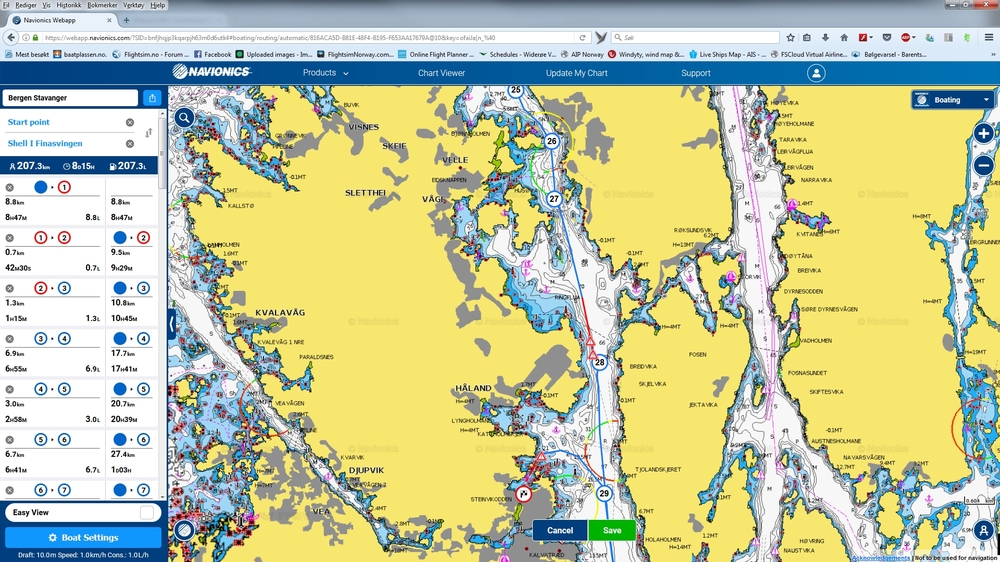1000x562 pixels.
Task: Open the Facebook bookmark
Action: [212, 54]
